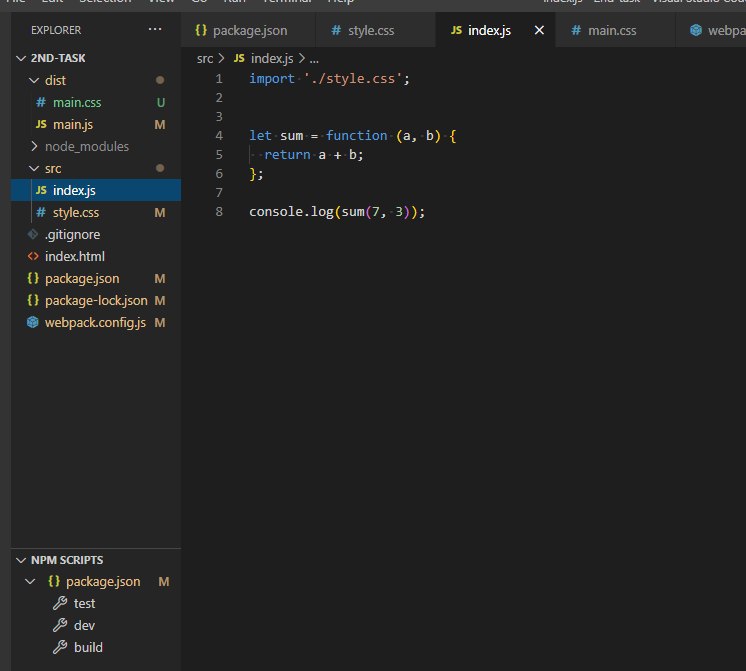The height and width of the screenshot is (671, 746).
Task: Open index.html from the explorer
Action: 75,256
